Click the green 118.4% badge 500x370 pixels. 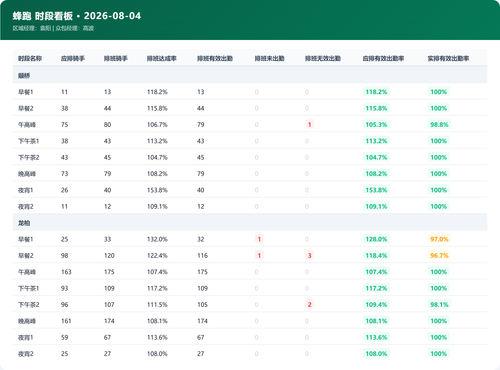point(376,256)
